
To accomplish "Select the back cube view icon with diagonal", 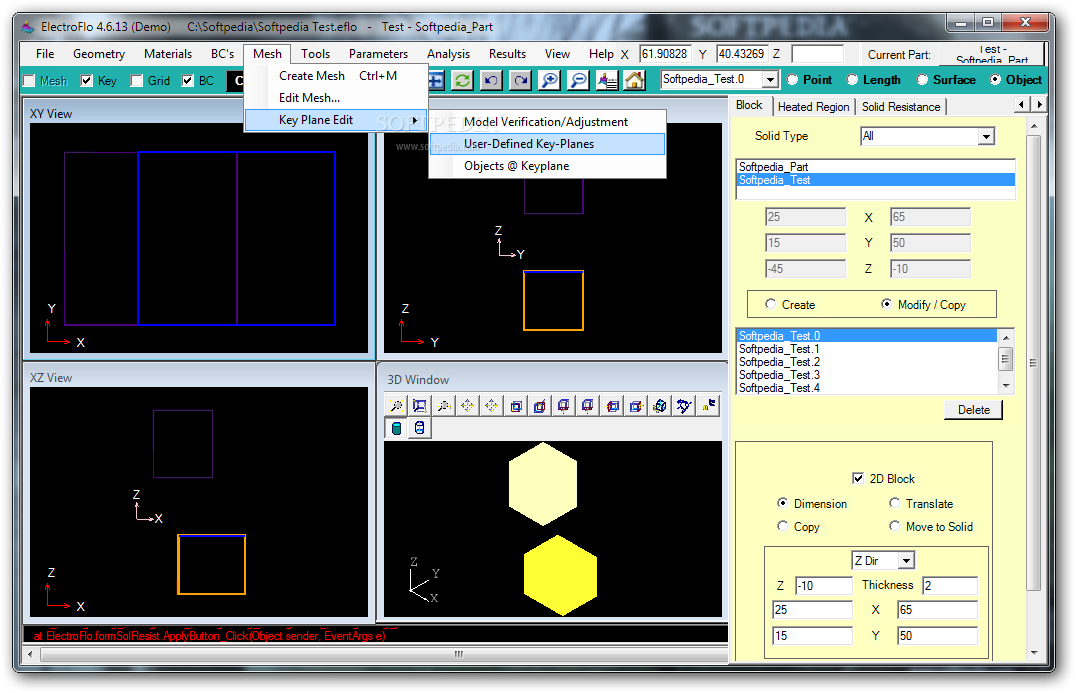I will (540, 406).
